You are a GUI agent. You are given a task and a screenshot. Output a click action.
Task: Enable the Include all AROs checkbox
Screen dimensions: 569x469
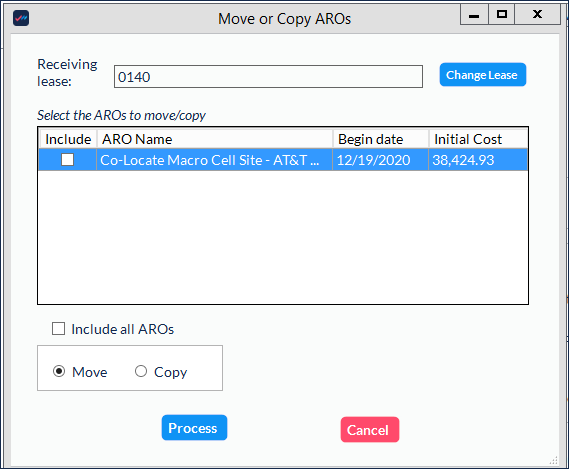58,329
